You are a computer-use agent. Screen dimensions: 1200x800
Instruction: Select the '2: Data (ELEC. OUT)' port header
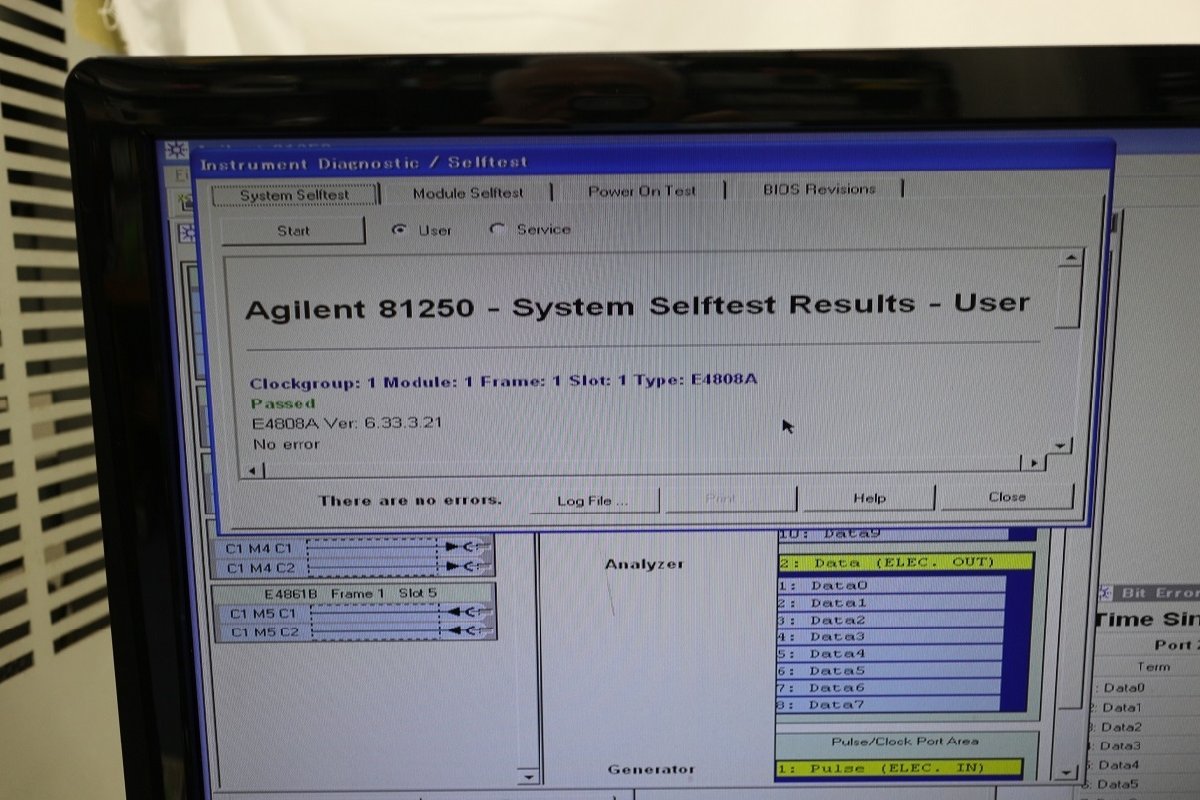click(904, 562)
